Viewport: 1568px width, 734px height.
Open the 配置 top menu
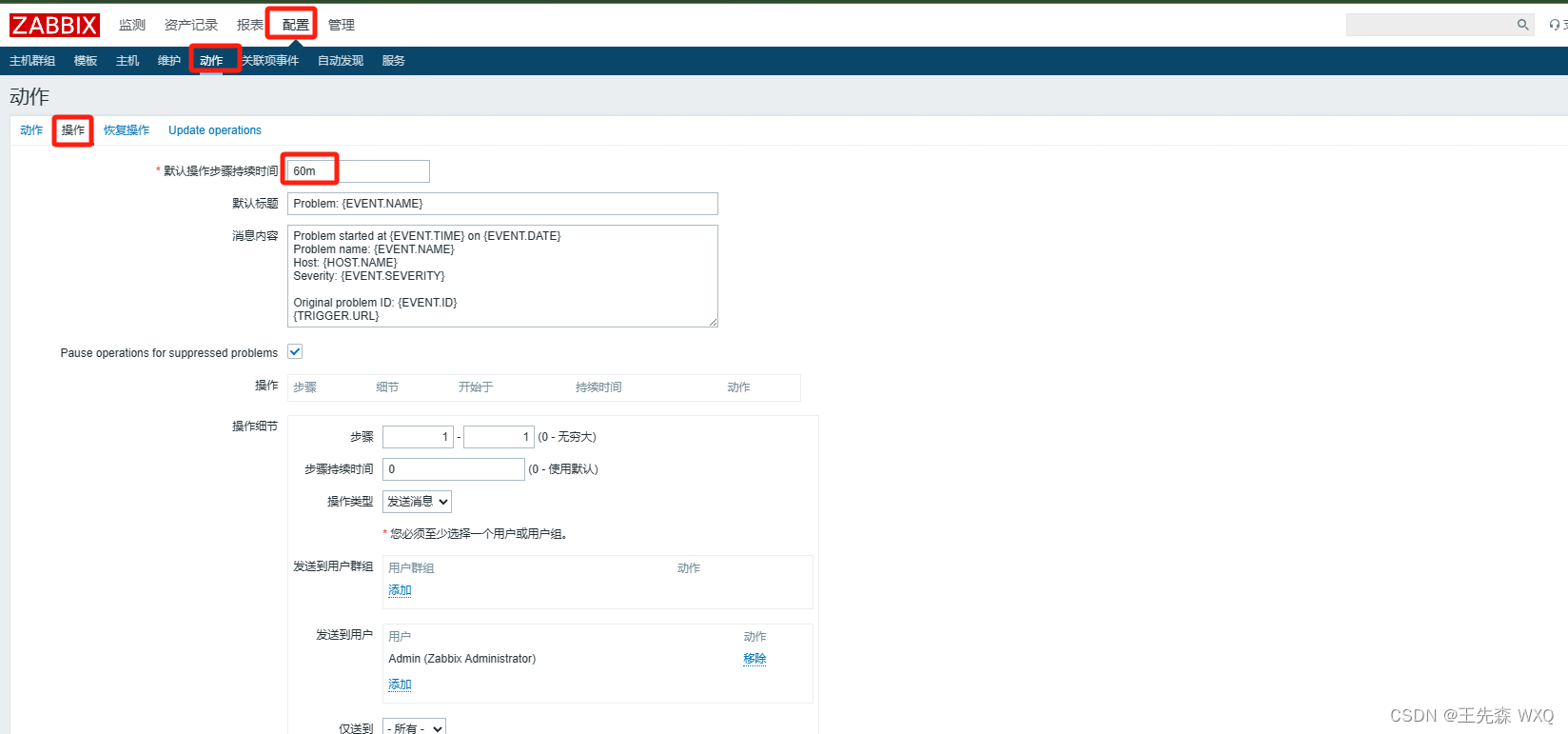(x=296, y=25)
